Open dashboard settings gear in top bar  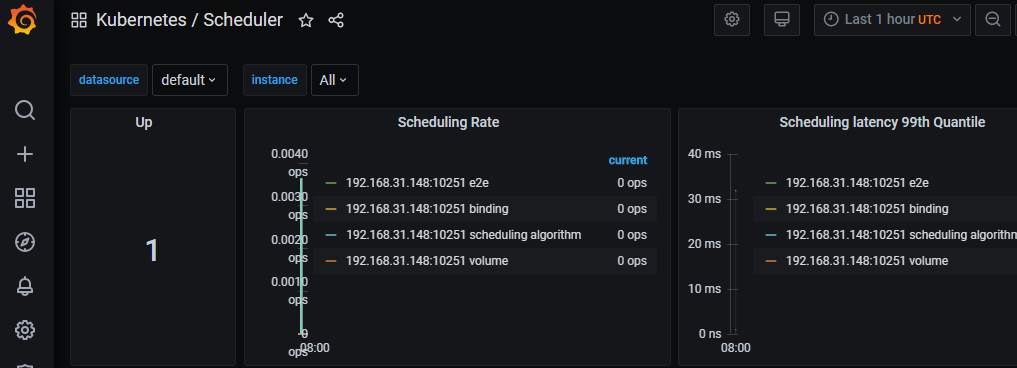click(x=732, y=20)
